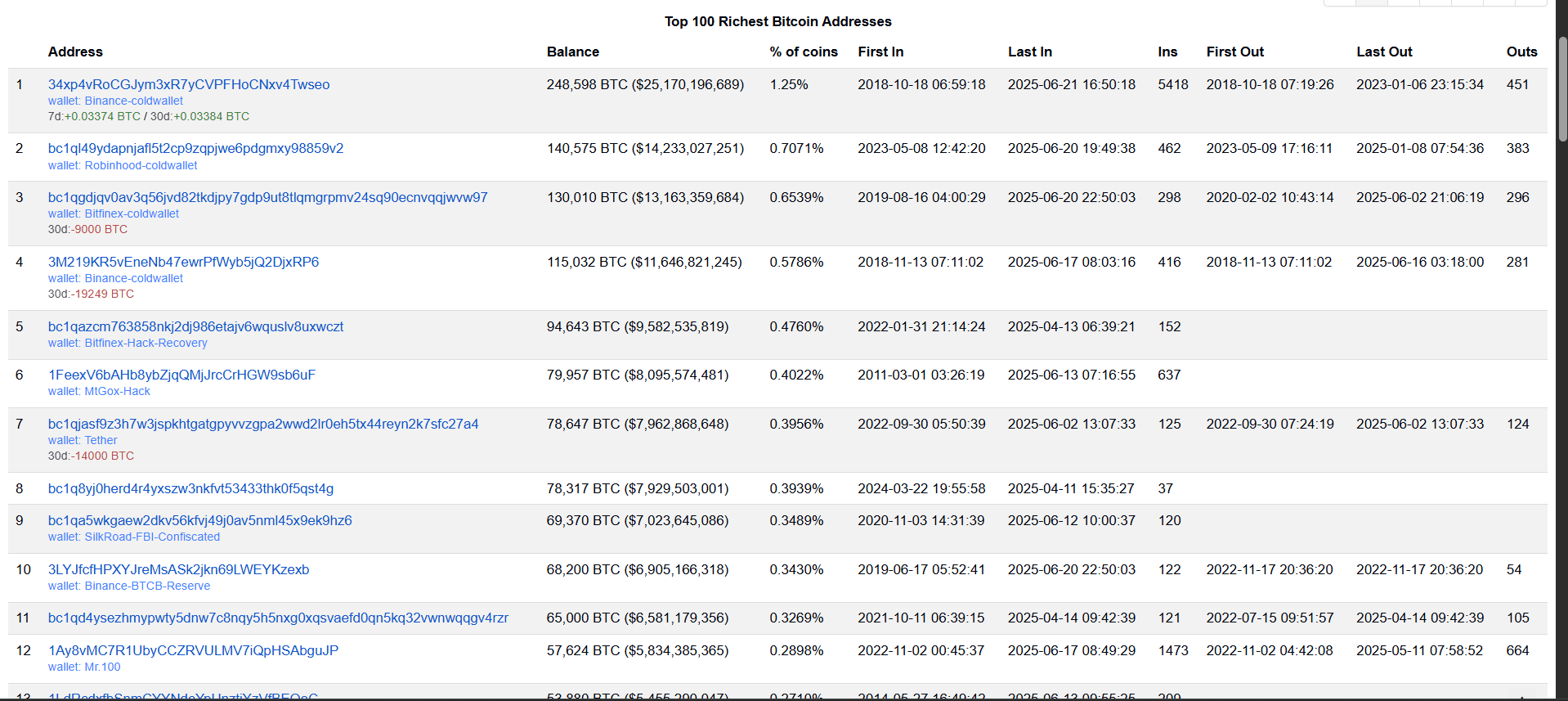Click the Balance column header
The image size is (1568, 701).
click(x=573, y=52)
